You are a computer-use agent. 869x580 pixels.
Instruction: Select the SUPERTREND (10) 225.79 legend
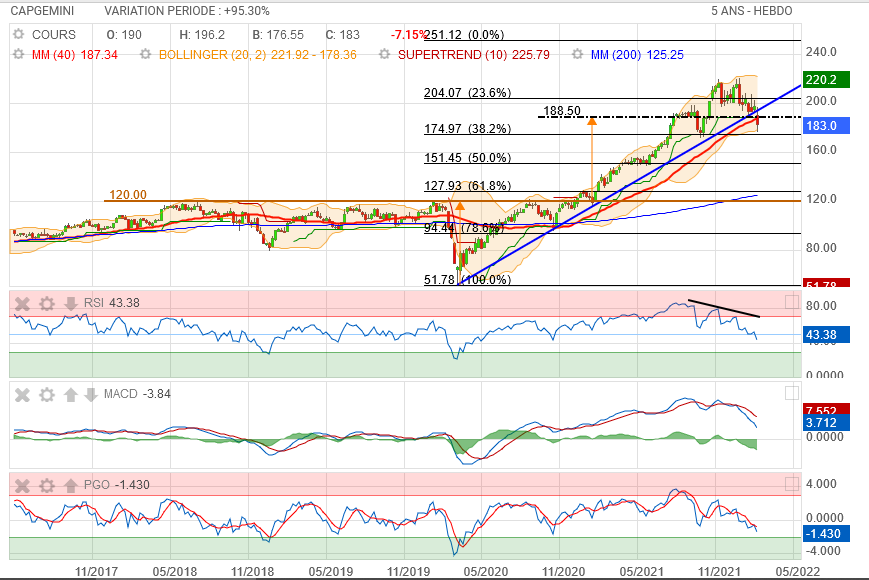474,54
